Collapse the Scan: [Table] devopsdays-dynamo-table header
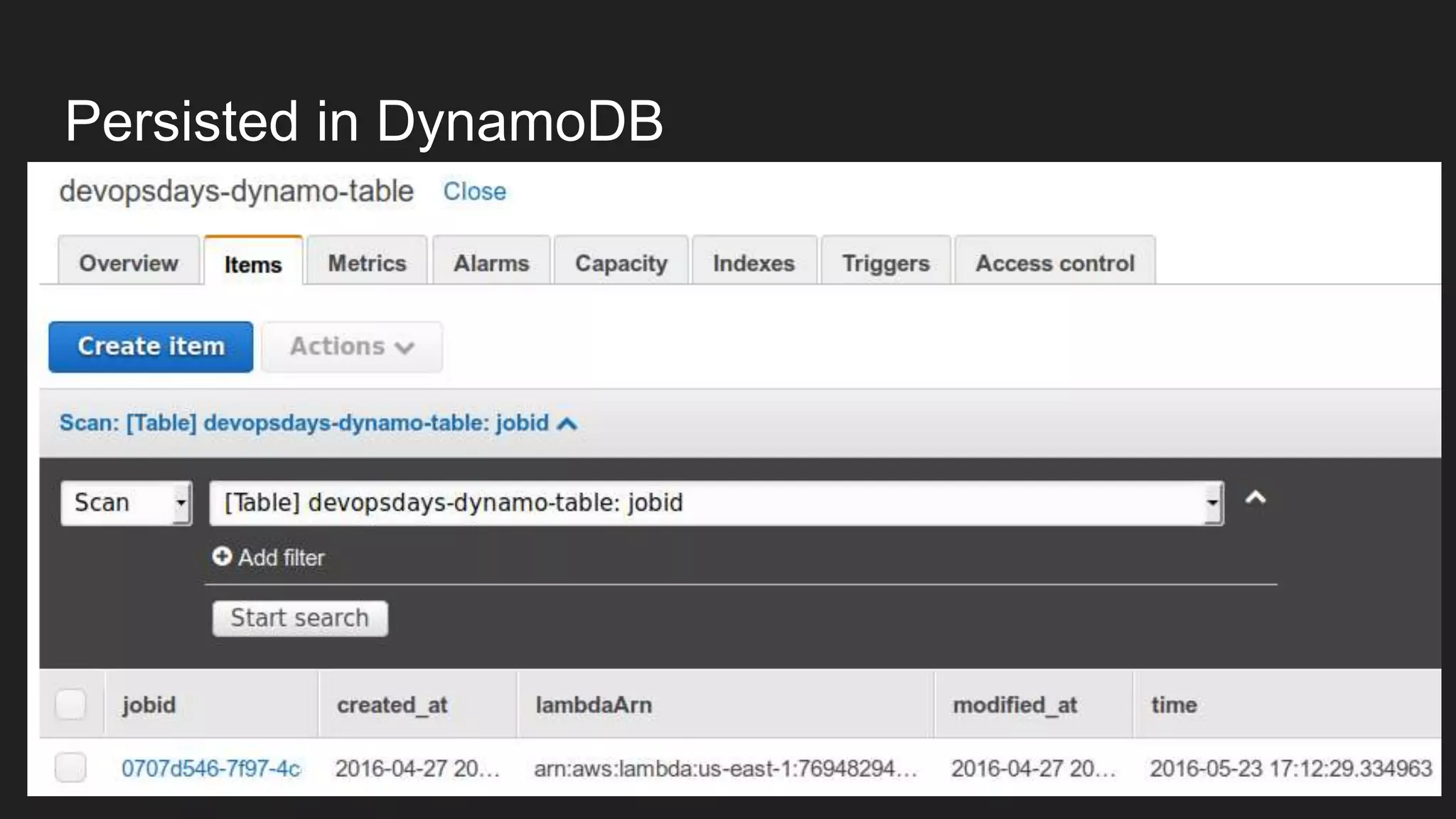 [x=318, y=423]
